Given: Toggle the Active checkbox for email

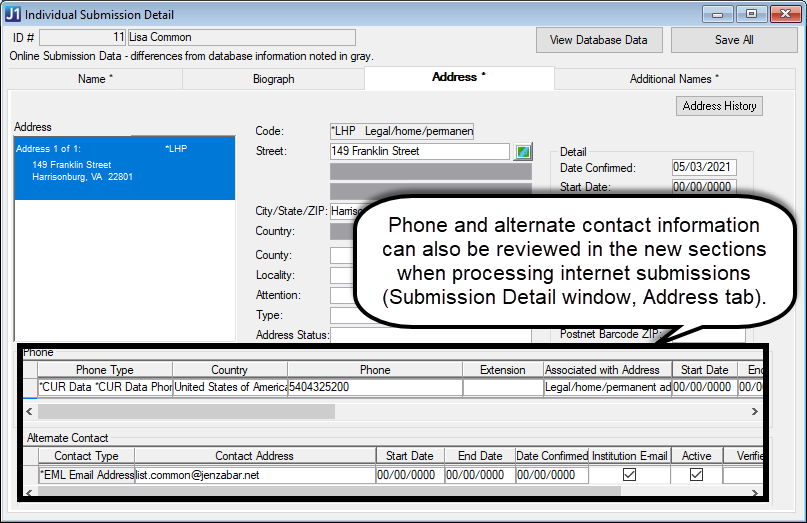Looking at the screenshot, I should point(696,475).
